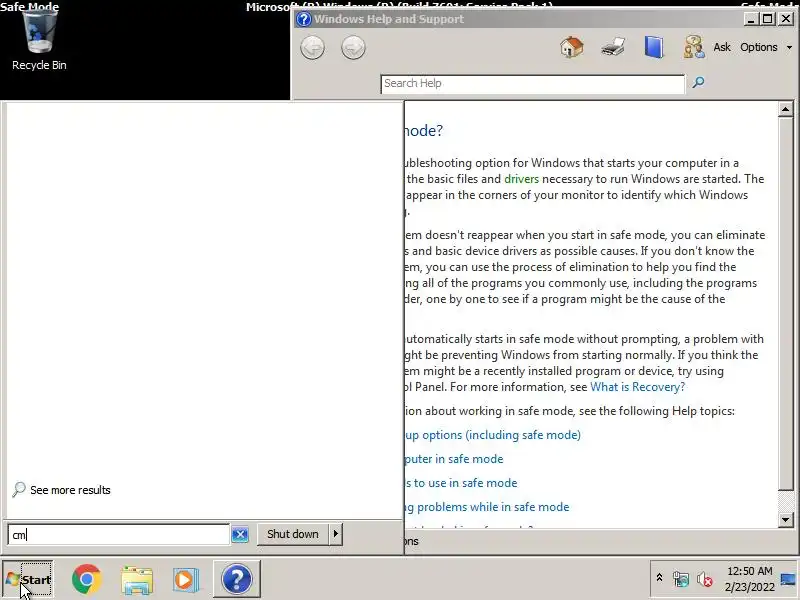Click Help scrollbar down arrow

point(785,520)
